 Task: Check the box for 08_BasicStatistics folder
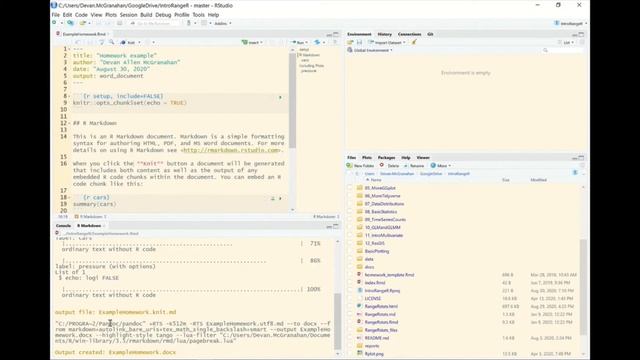click(x=349, y=211)
